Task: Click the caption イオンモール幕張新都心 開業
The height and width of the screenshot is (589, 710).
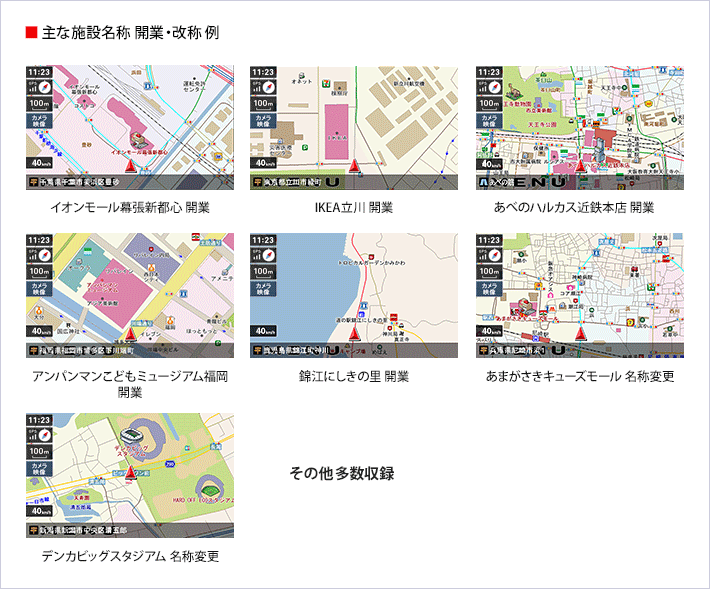Action: (130, 208)
